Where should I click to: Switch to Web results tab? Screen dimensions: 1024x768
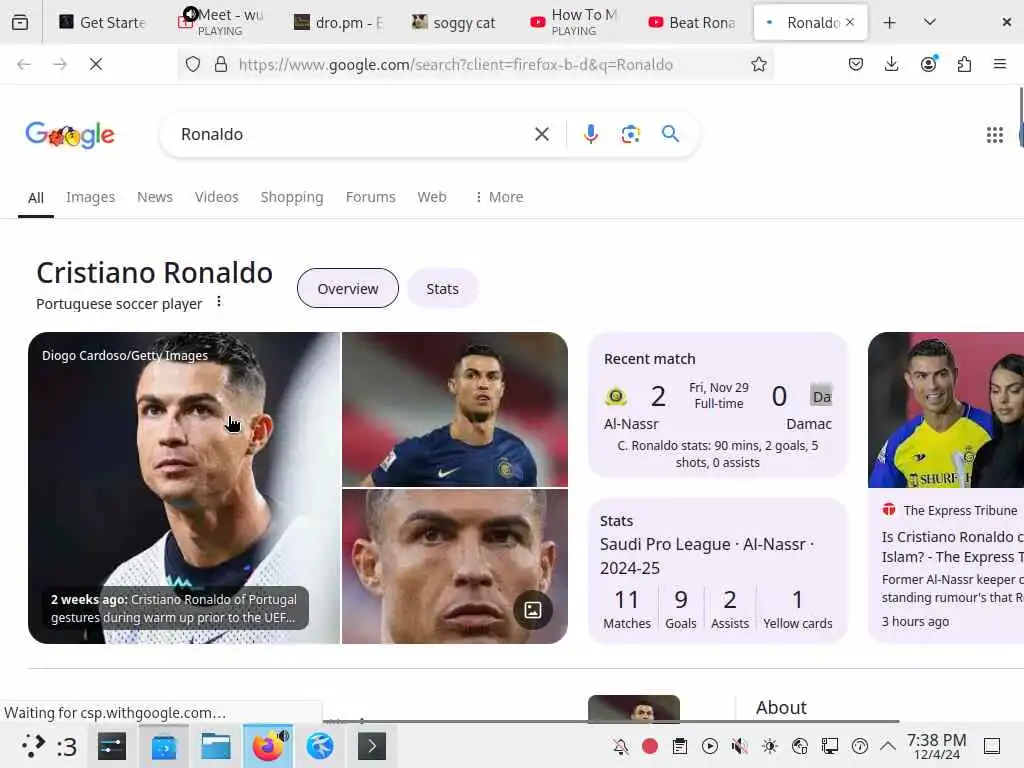click(x=432, y=197)
